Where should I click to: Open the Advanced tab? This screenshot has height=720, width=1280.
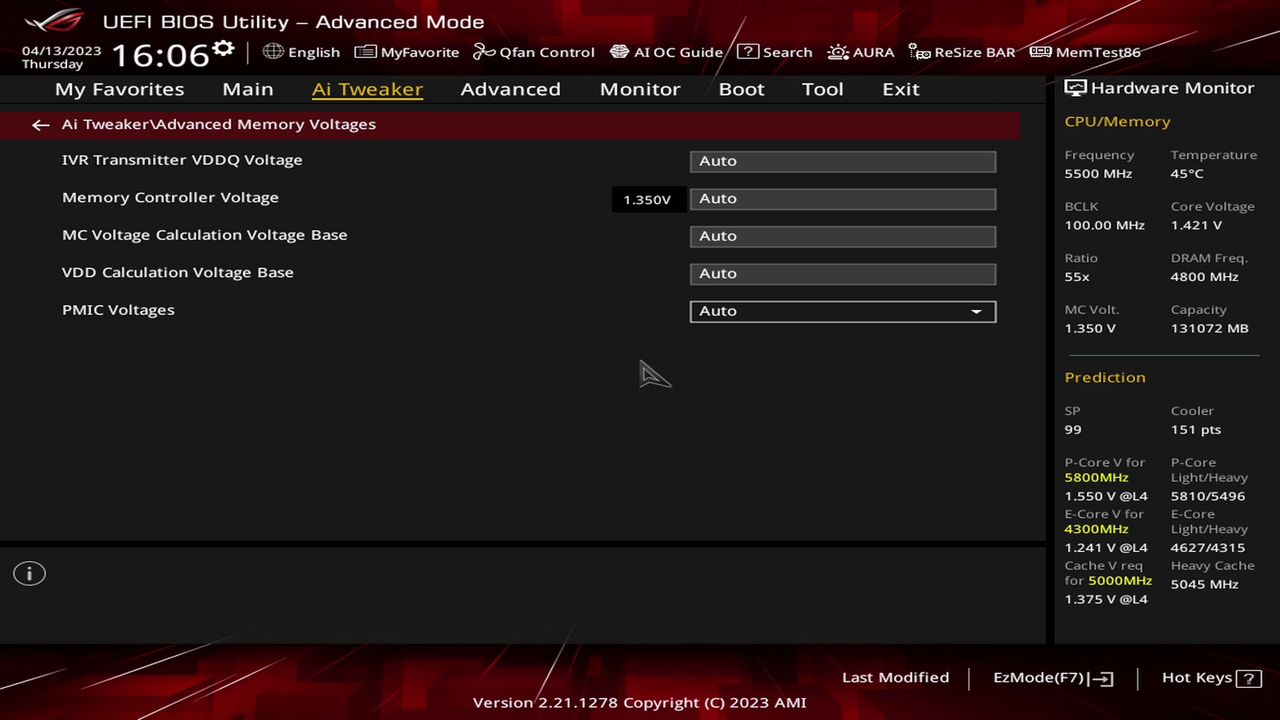[510, 89]
